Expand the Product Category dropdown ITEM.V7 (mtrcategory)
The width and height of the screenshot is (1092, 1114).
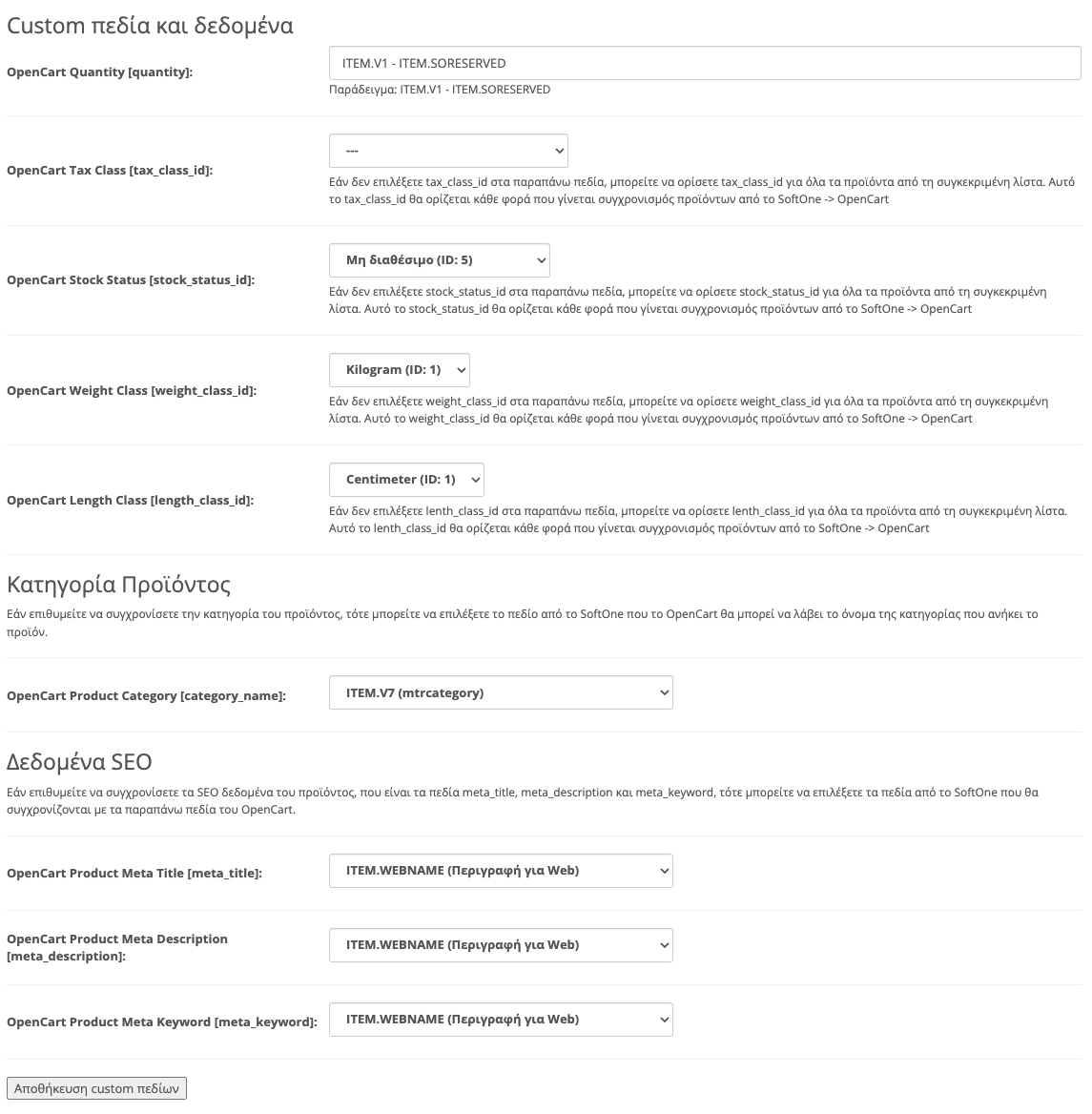[501, 692]
